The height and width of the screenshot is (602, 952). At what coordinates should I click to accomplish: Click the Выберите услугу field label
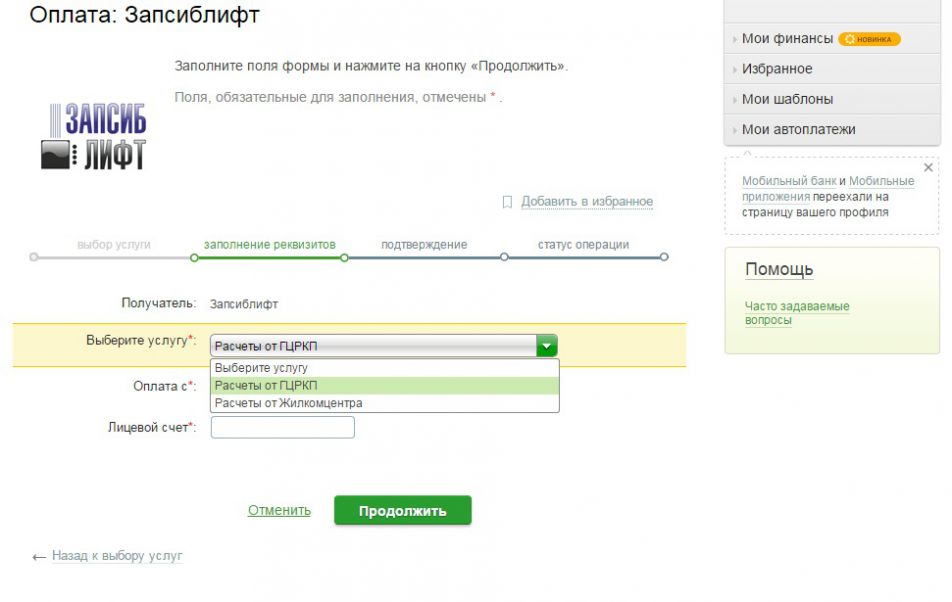click(x=141, y=340)
